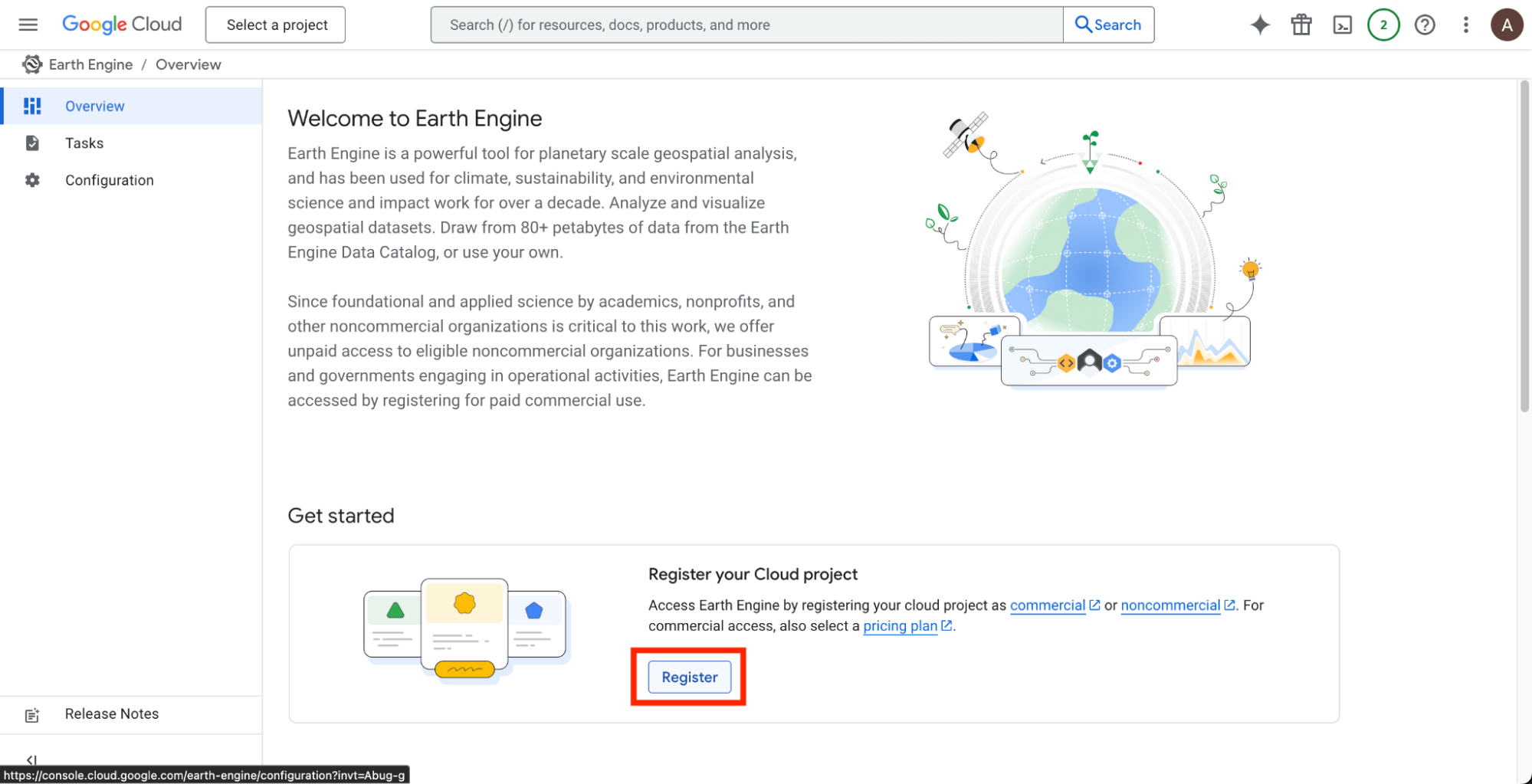Open the hamburger navigation menu
The height and width of the screenshot is (784, 1532).
coord(28,25)
